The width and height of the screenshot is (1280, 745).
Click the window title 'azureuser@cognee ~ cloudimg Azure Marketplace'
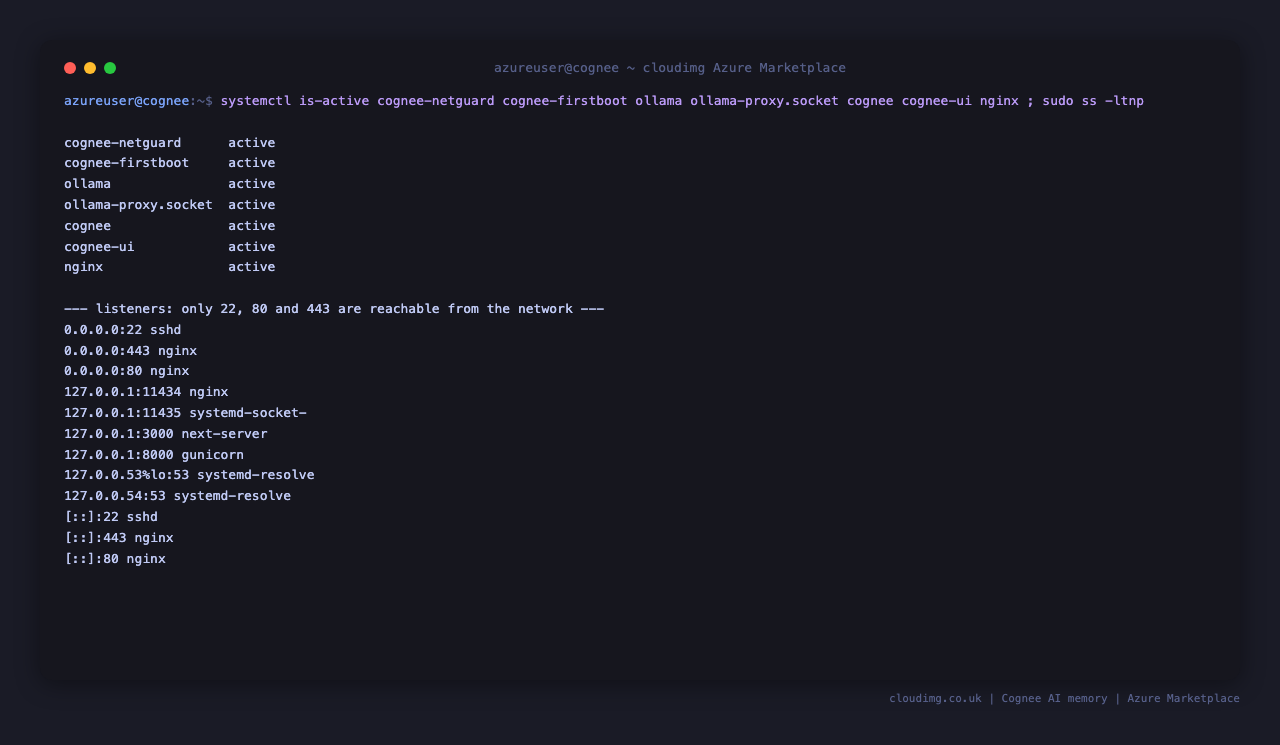[670, 68]
